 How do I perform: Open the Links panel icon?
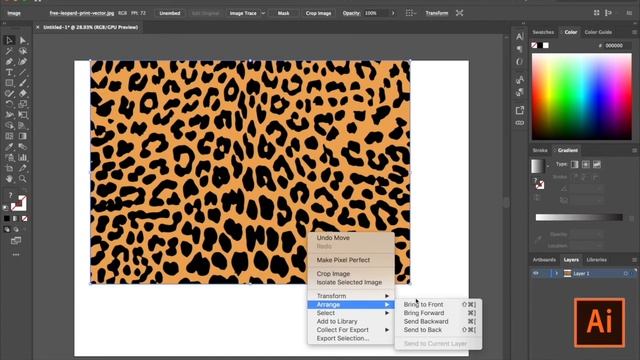click(520, 123)
